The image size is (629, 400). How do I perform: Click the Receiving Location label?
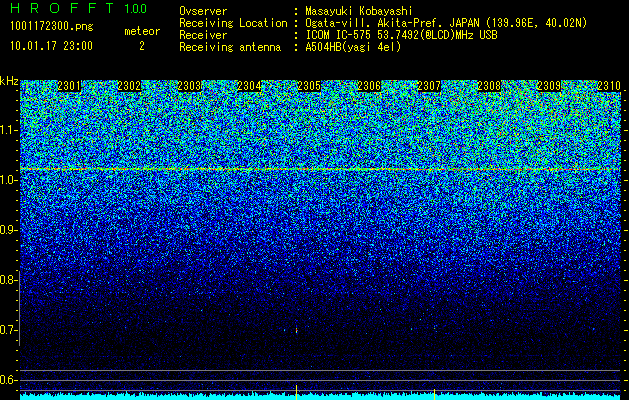click(x=233, y=23)
